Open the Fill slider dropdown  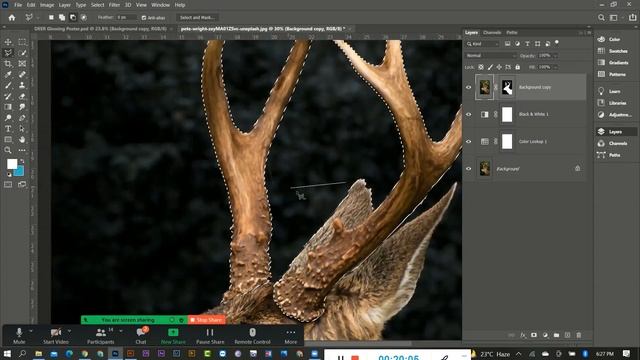pyautogui.click(x=556, y=67)
